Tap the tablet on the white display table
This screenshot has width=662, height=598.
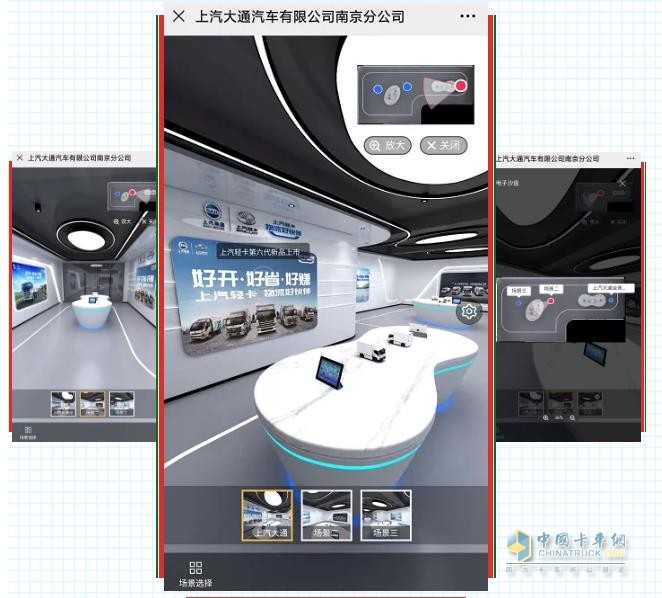point(329,372)
